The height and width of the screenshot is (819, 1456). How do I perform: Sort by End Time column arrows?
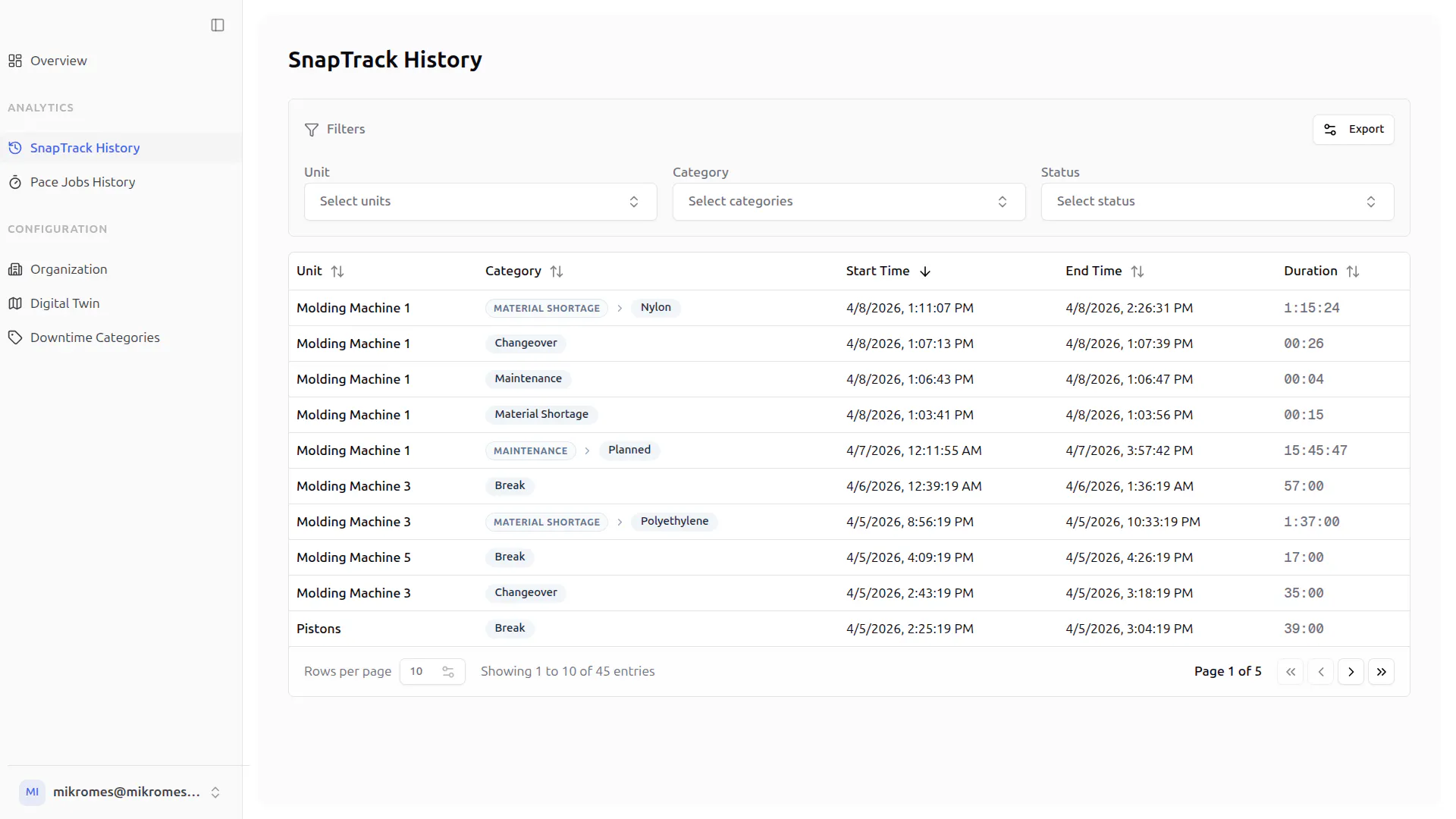coord(1137,271)
